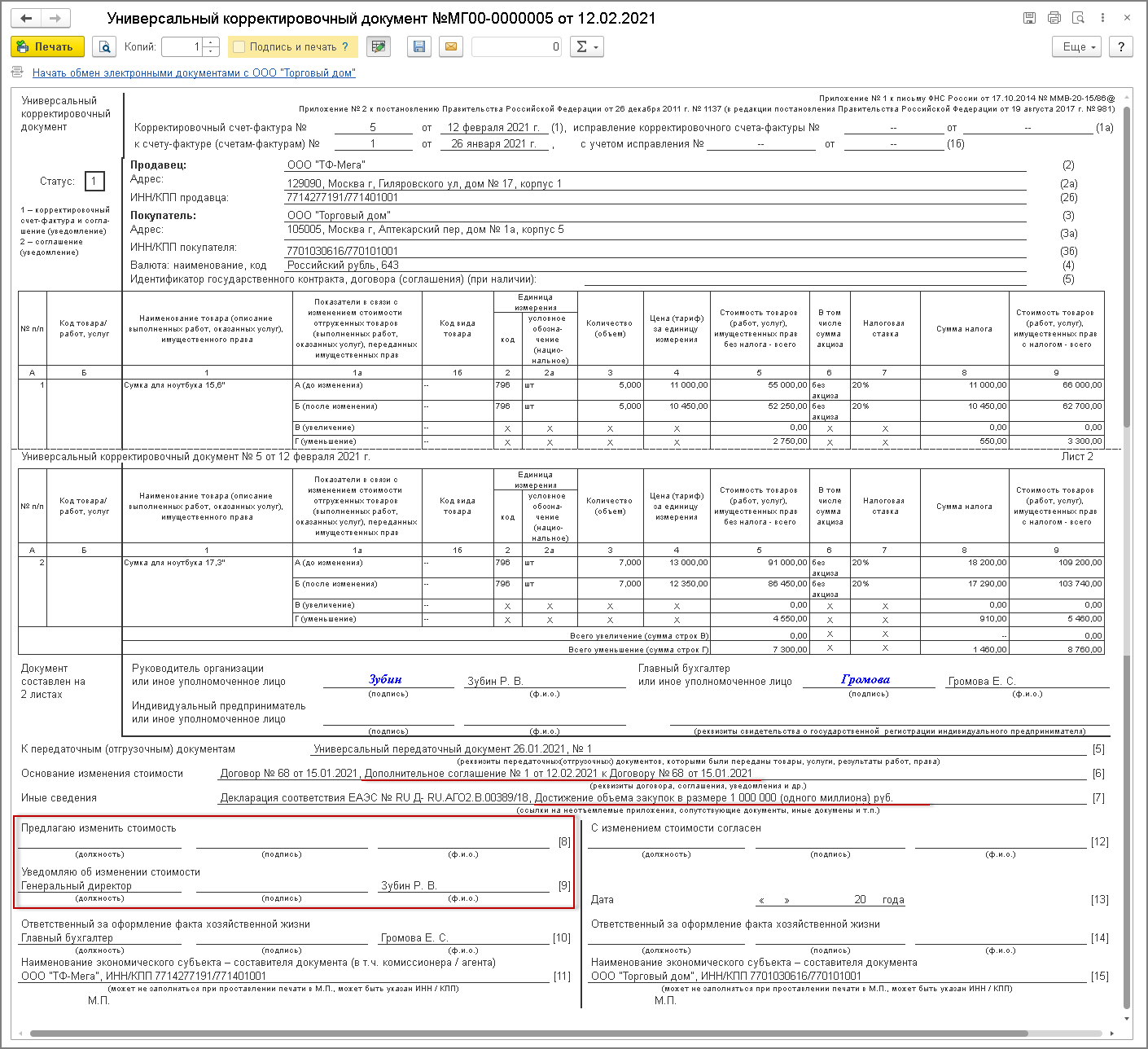Click the Копий copies input field

182,47
